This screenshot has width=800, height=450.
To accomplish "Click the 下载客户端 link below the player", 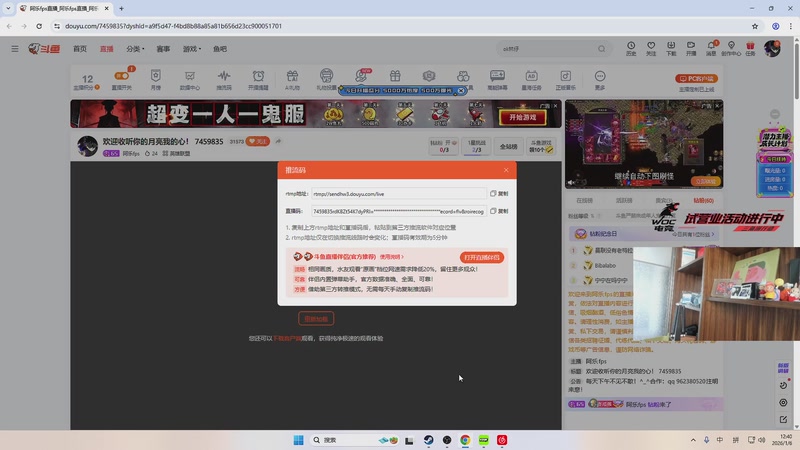I will 287,338.
